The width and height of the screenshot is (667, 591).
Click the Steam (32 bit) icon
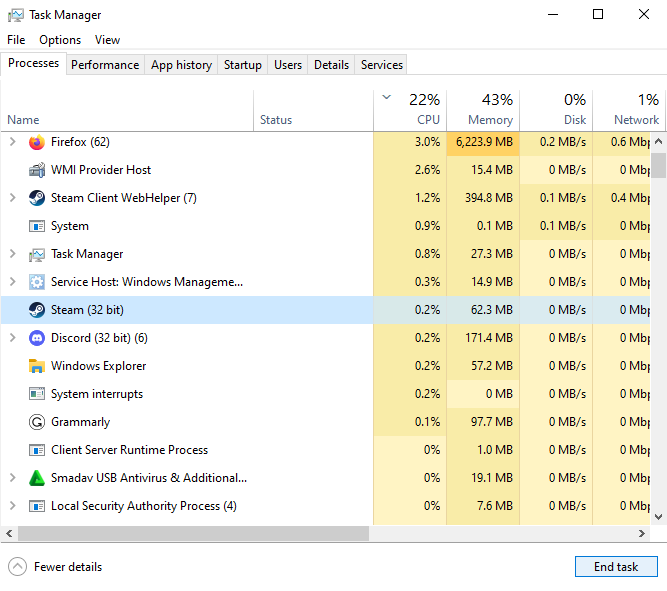[37, 310]
